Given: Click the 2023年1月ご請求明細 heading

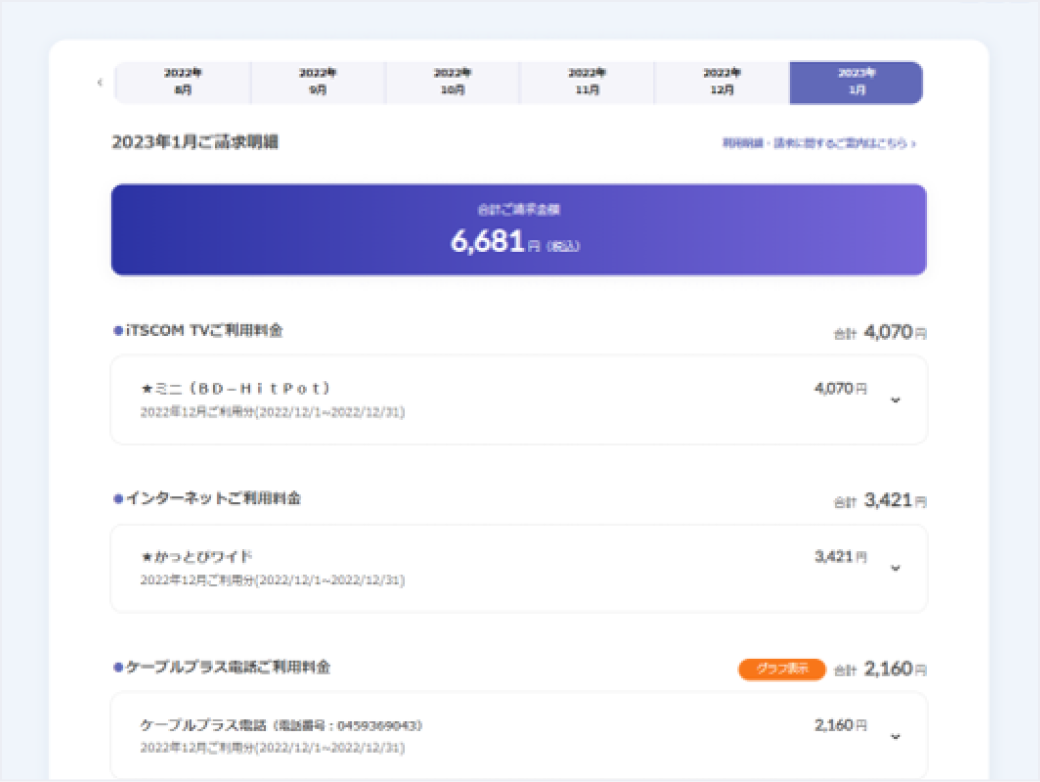Looking at the screenshot, I should point(195,142).
